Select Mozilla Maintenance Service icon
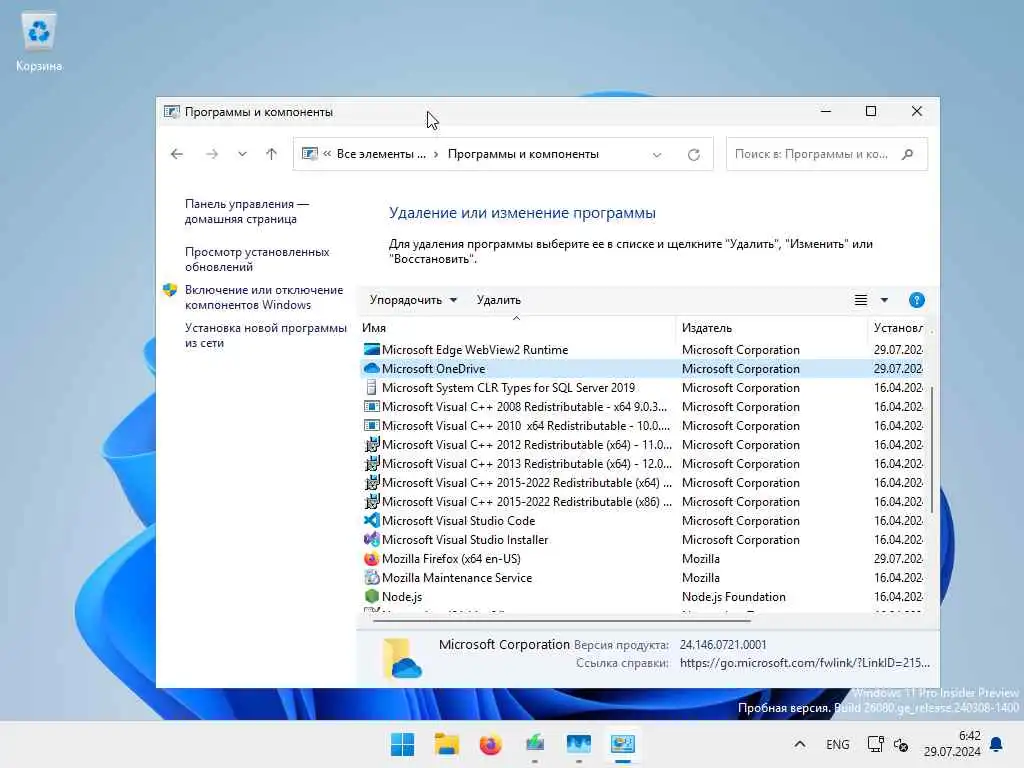 (372, 577)
